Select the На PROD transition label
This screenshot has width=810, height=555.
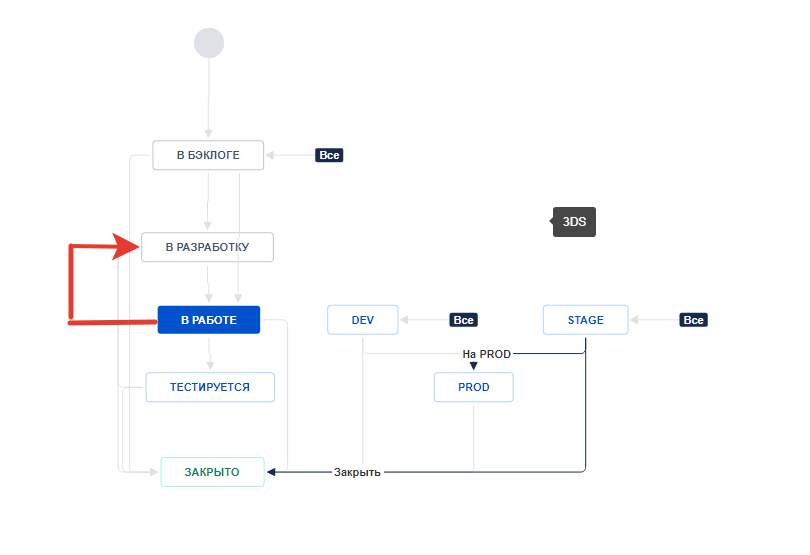click(486, 354)
